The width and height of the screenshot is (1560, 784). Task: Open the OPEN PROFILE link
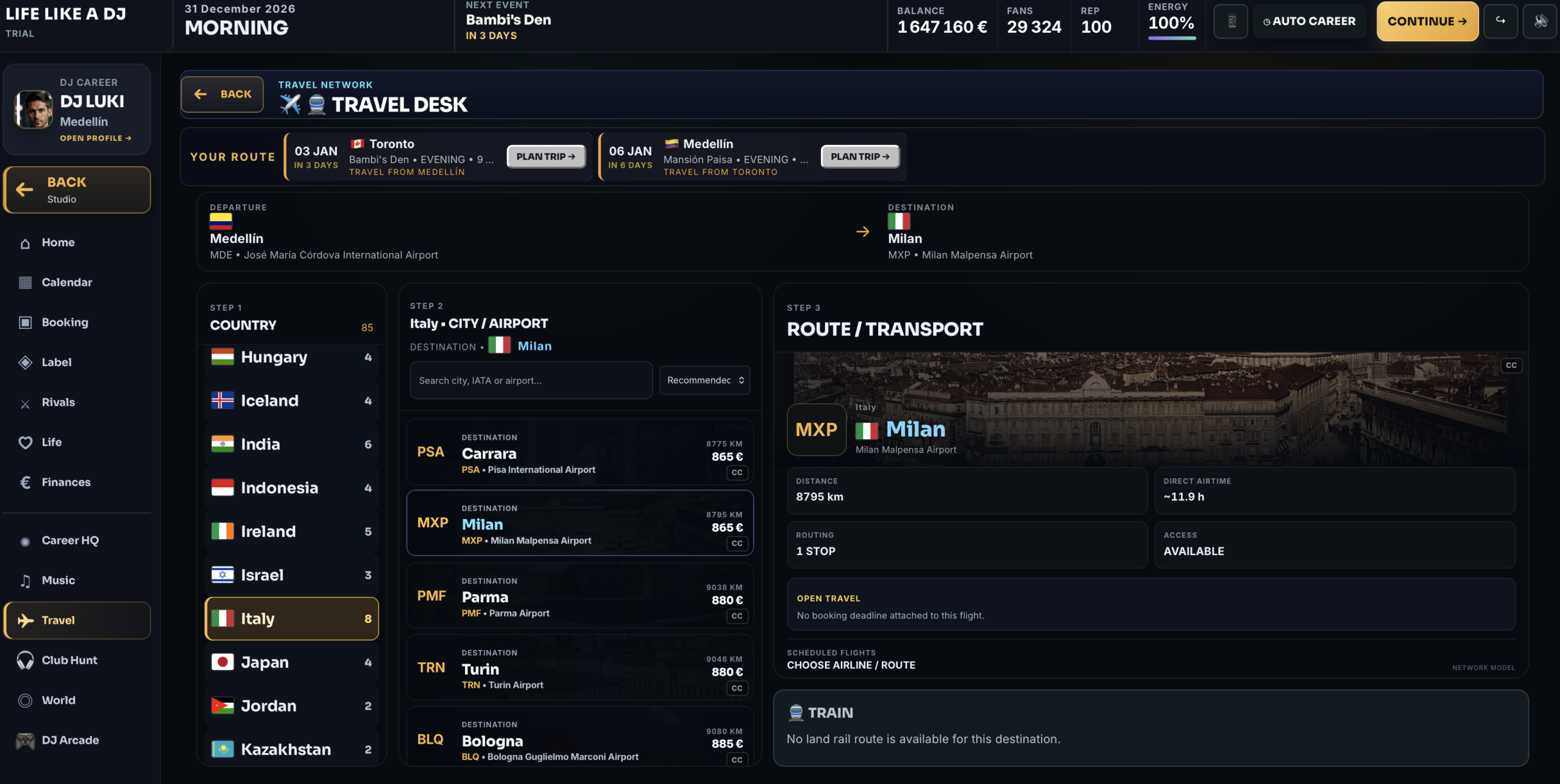coord(96,138)
